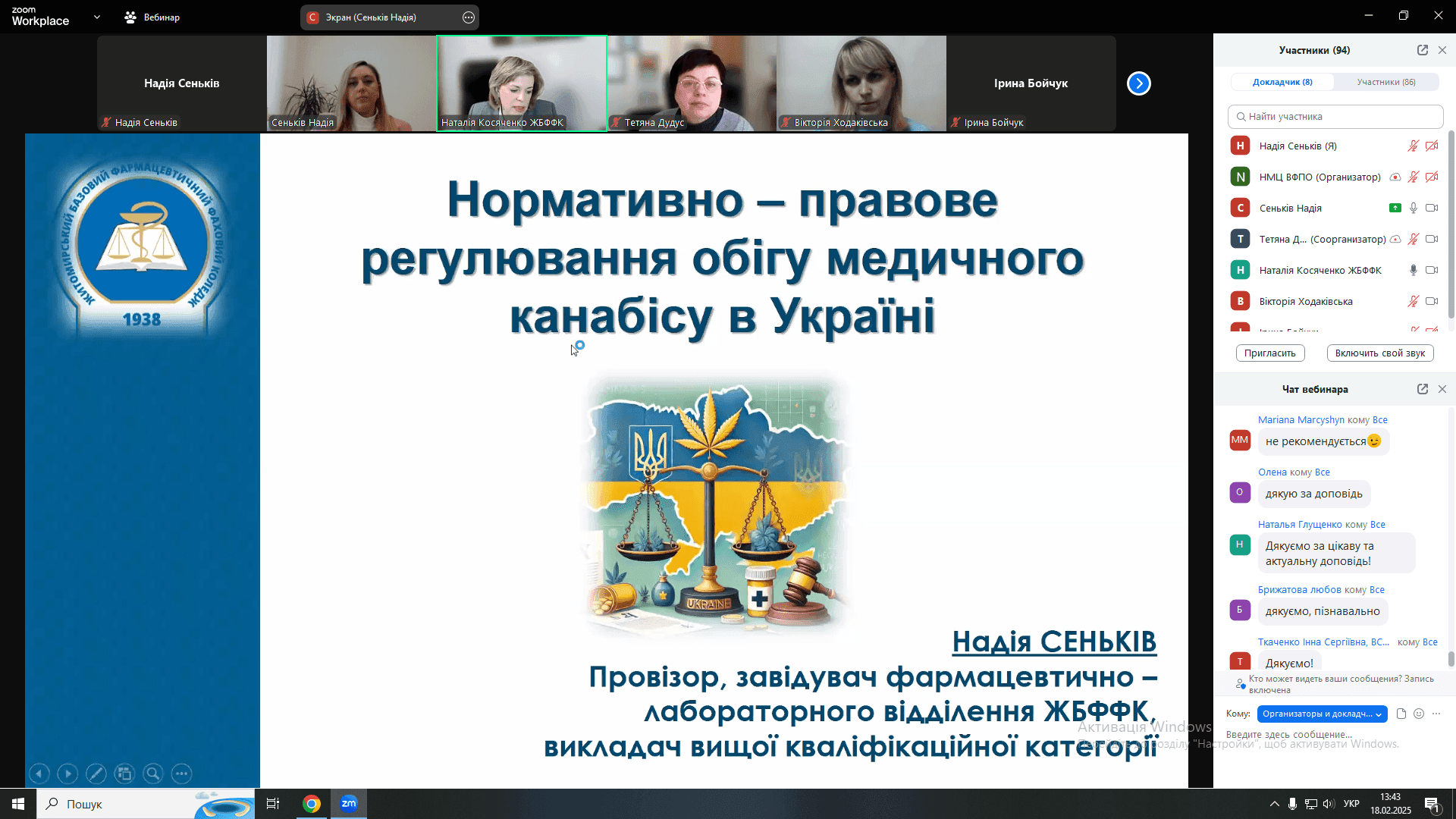
Task: Open the Организаторы и докладч... recipient dropdown
Action: [1322, 714]
